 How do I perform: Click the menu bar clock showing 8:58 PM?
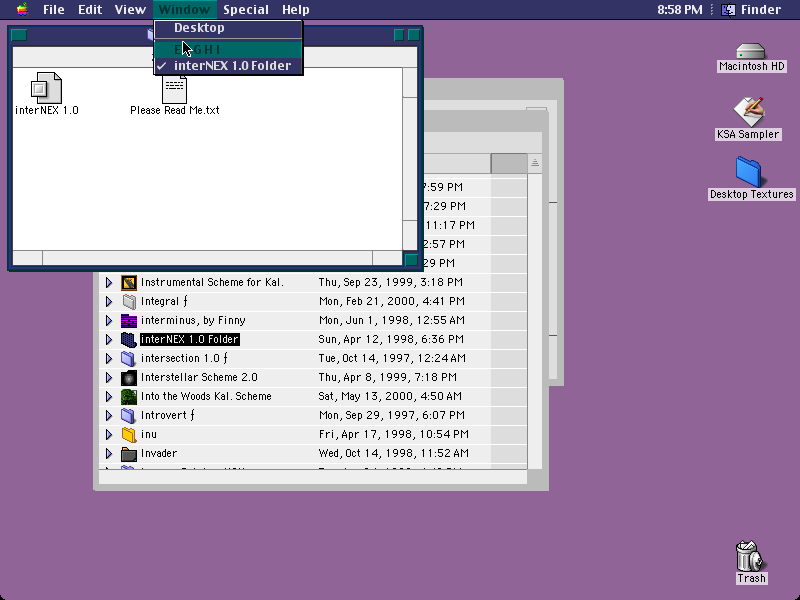(680, 10)
